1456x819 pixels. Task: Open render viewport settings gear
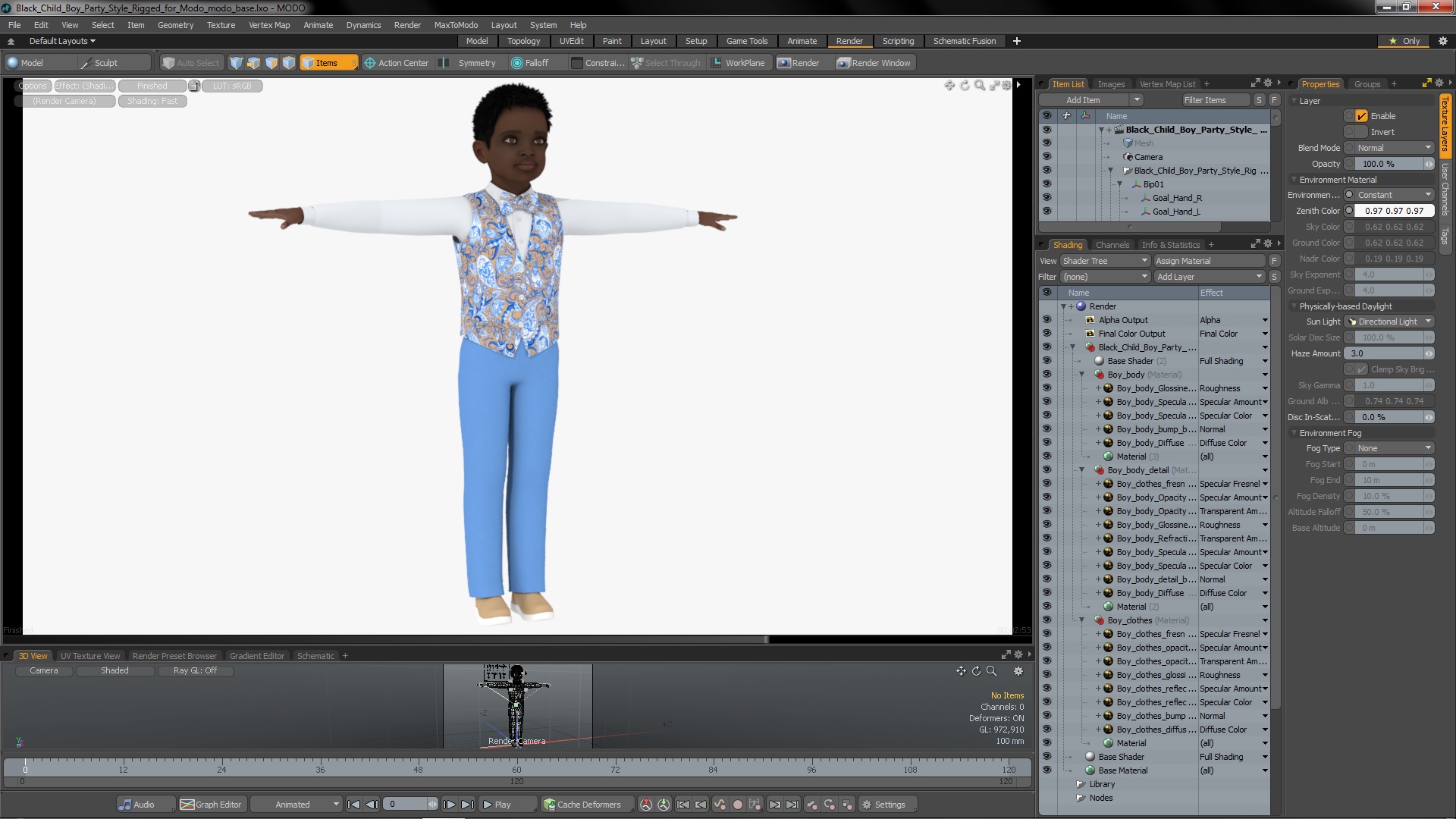click(1007, 86)
